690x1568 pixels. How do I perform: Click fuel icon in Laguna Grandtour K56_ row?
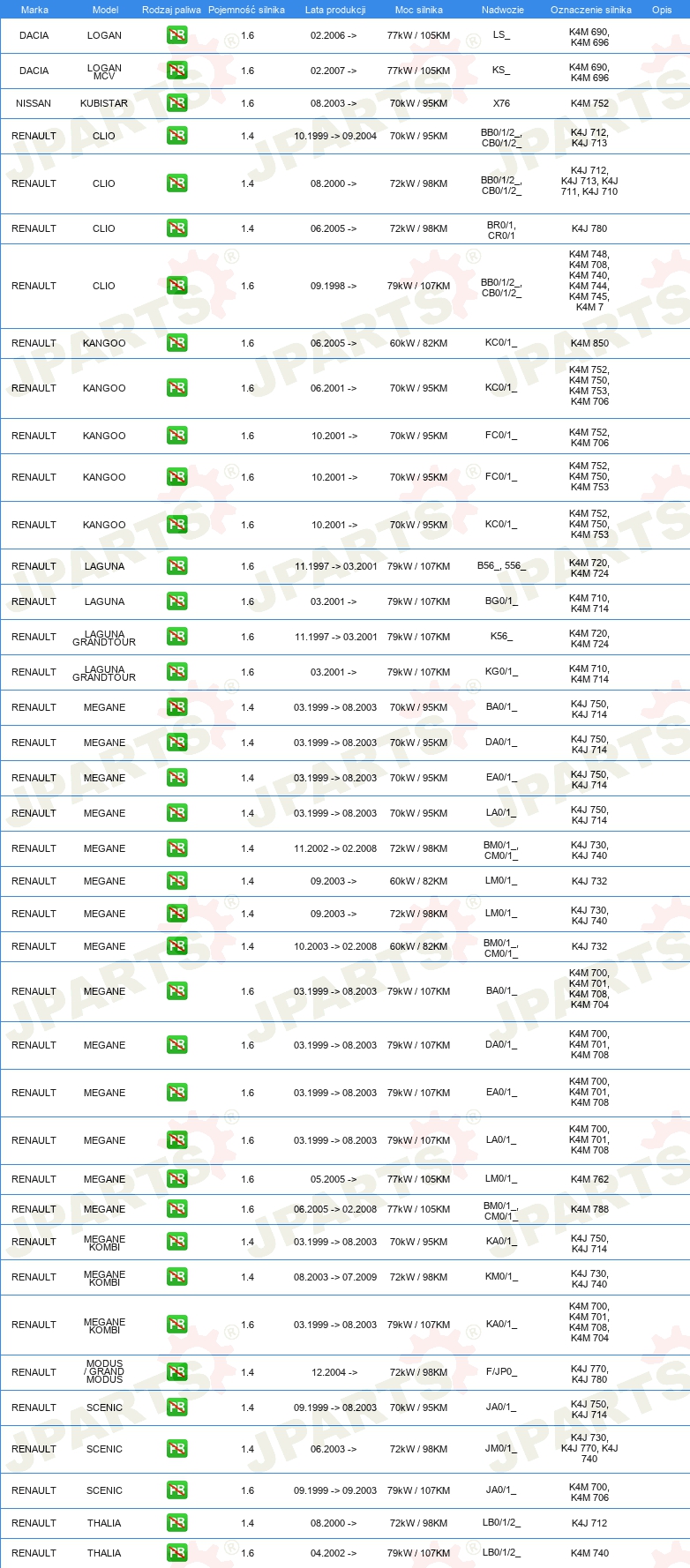coord(176,638)
